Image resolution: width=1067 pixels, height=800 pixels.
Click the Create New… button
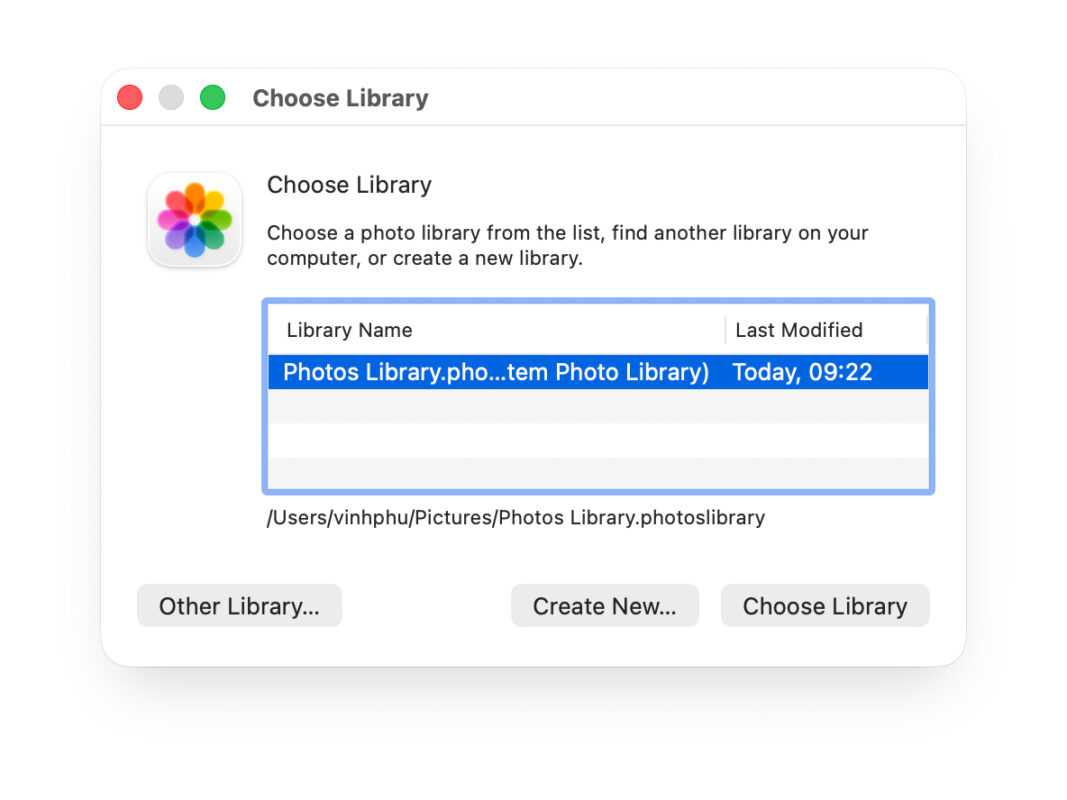[x=605, y=605]
